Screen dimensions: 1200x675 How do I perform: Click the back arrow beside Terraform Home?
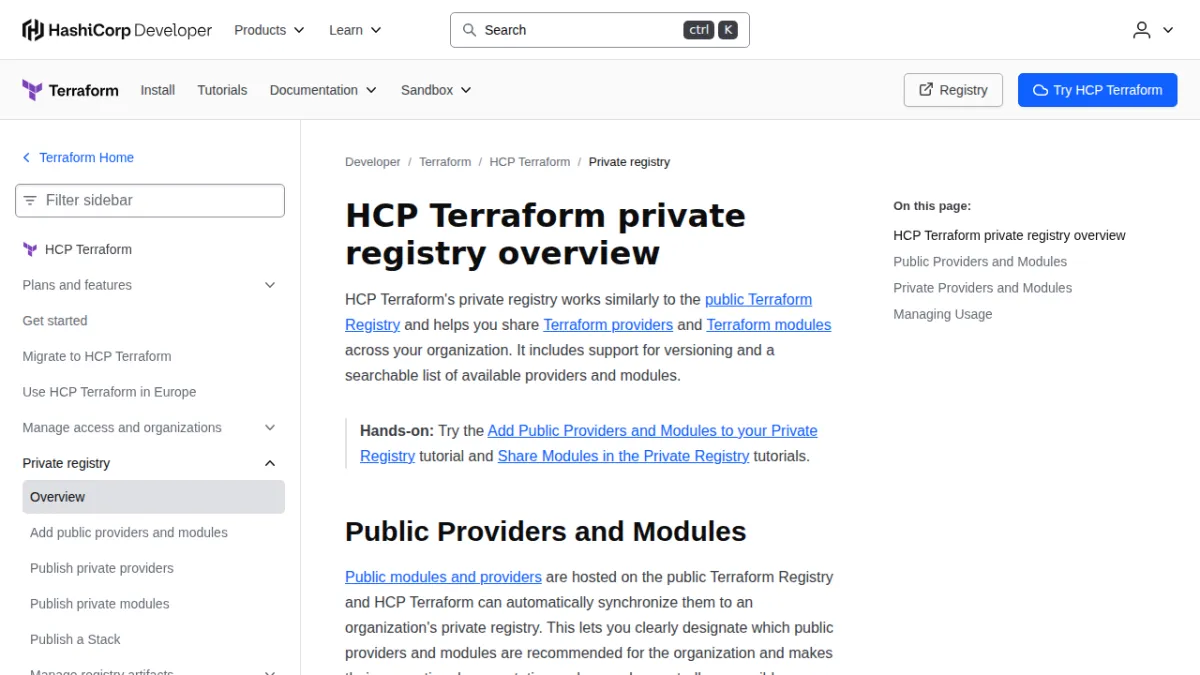click(27, 158)
